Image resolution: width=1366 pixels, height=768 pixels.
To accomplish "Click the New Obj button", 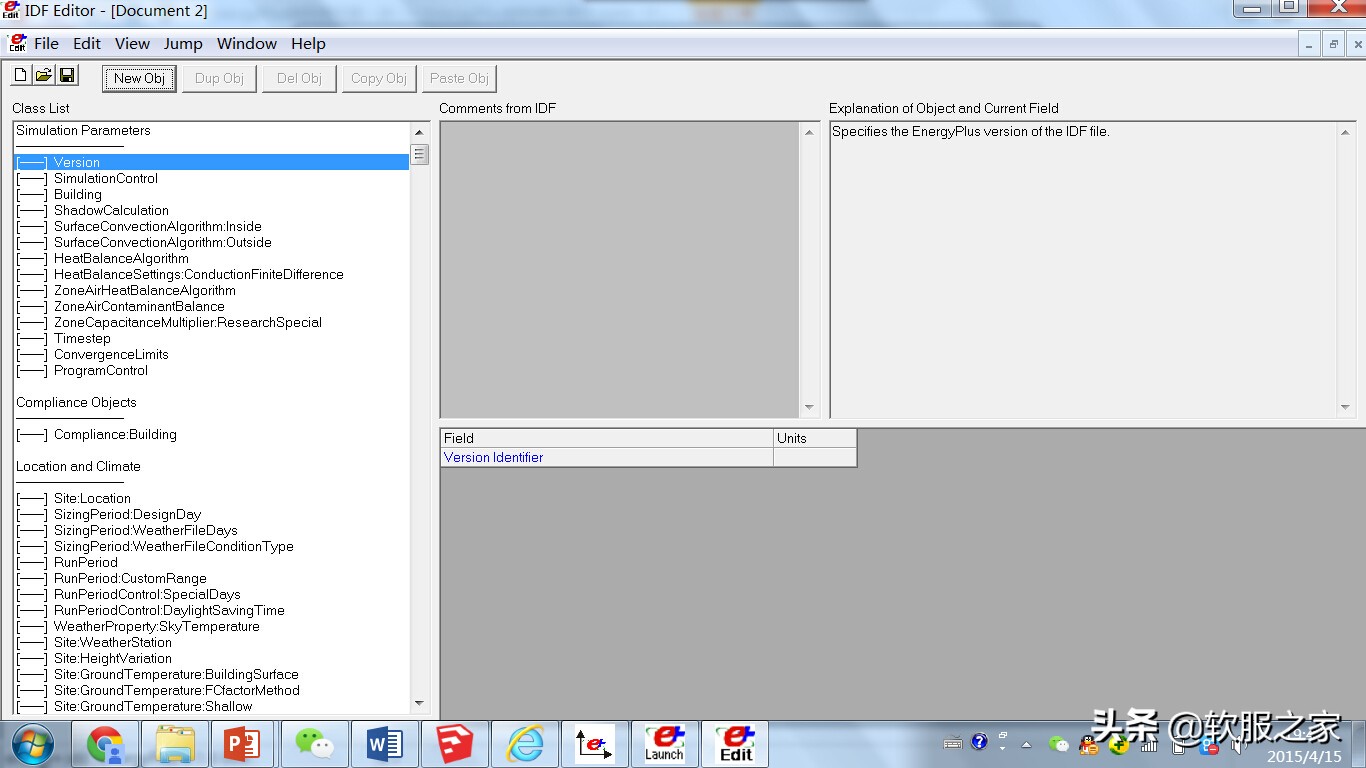I will point(139,78).
